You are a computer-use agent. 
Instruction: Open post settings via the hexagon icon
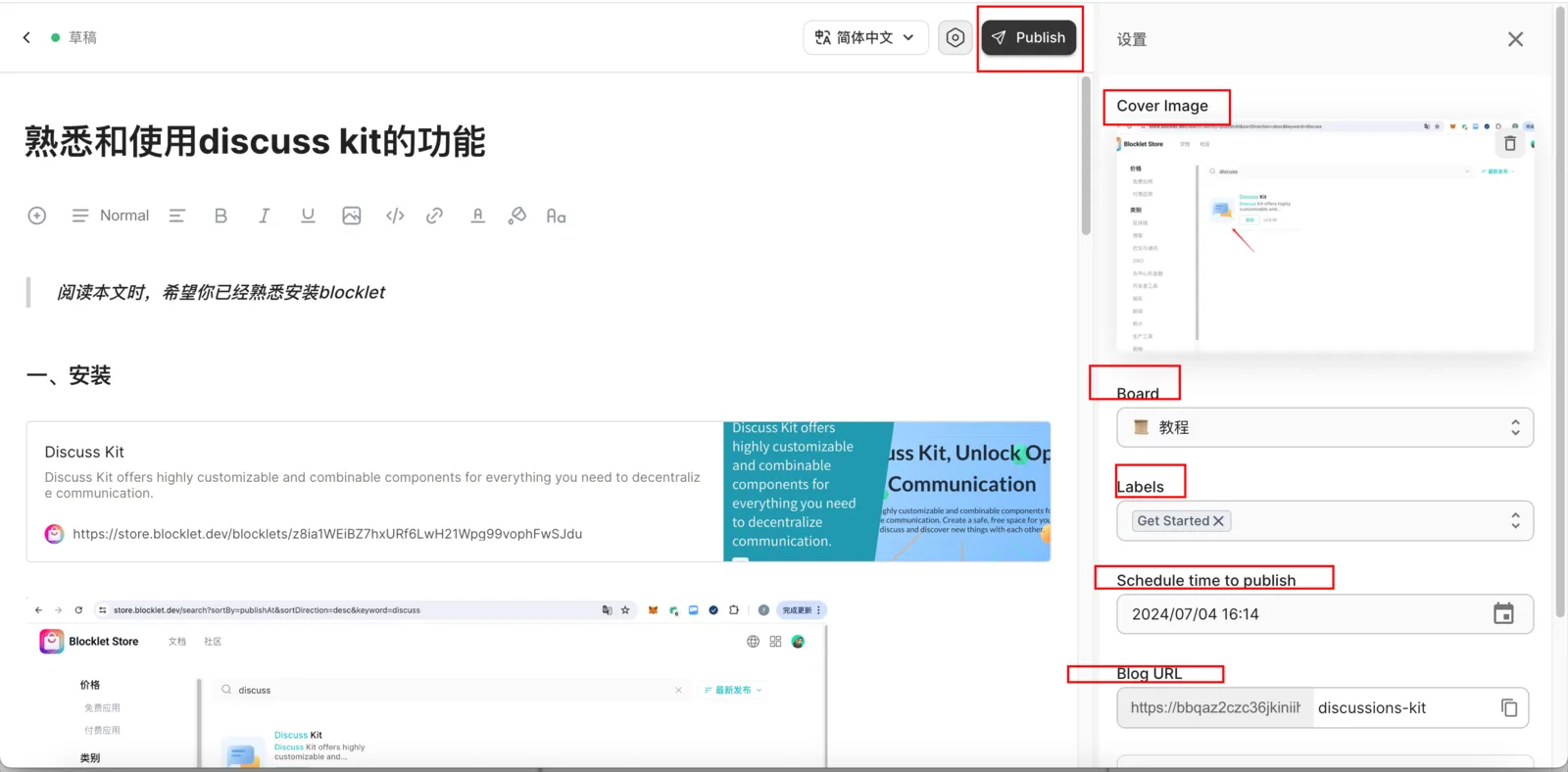[x=955, y=37]
